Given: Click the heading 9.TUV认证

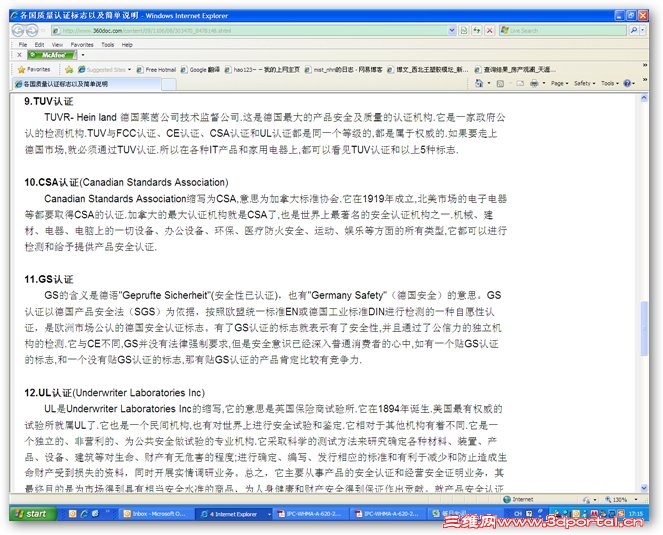Looking at the screenshot, I should [49, 101].
